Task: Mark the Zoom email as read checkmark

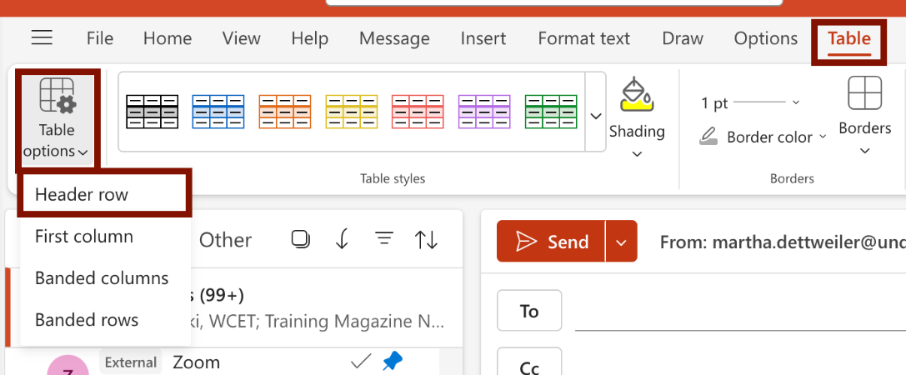Action: [361, 362]
